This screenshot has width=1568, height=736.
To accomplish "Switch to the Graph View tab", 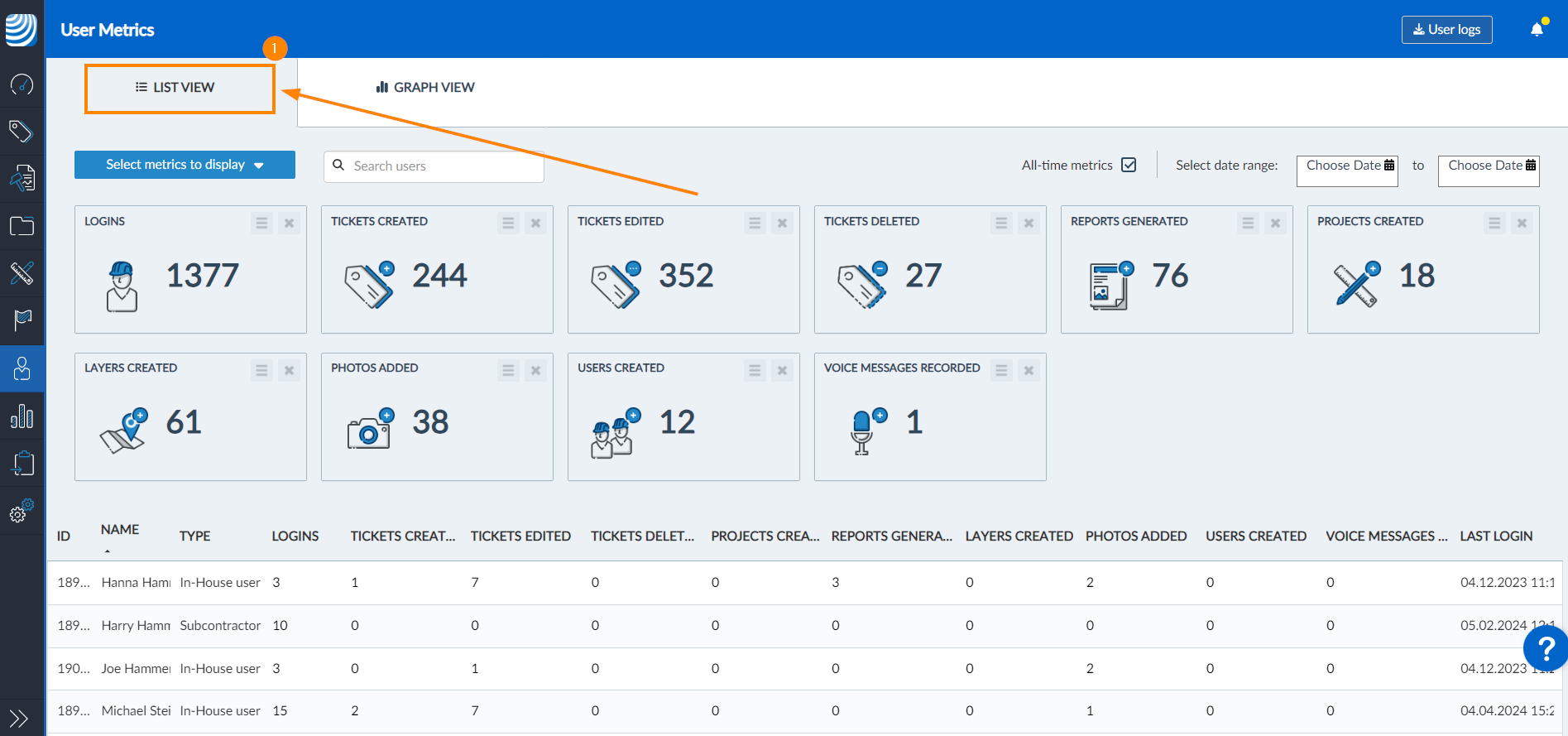I will pyautogui.click(x=425, y=87).
